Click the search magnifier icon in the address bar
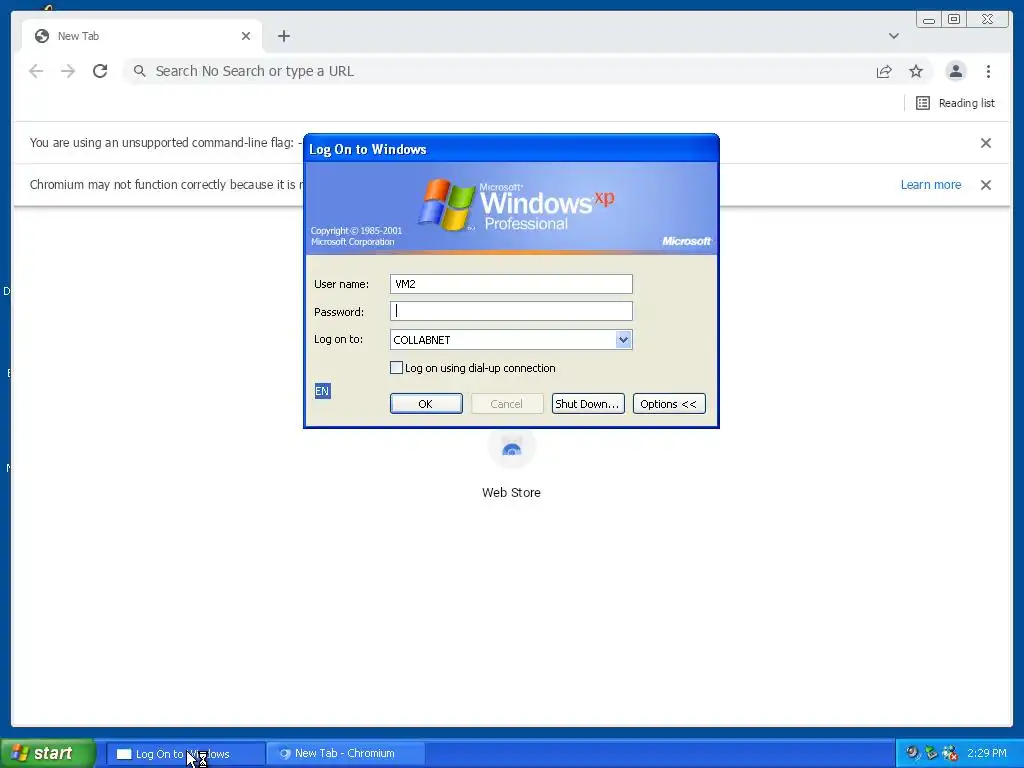Screen dimensions: 1024x768 [x=139, y=71]
